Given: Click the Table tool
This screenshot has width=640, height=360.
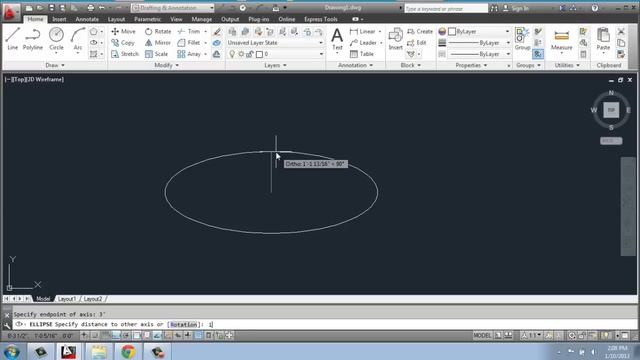Looking at the screenshot, I should 362,54.
